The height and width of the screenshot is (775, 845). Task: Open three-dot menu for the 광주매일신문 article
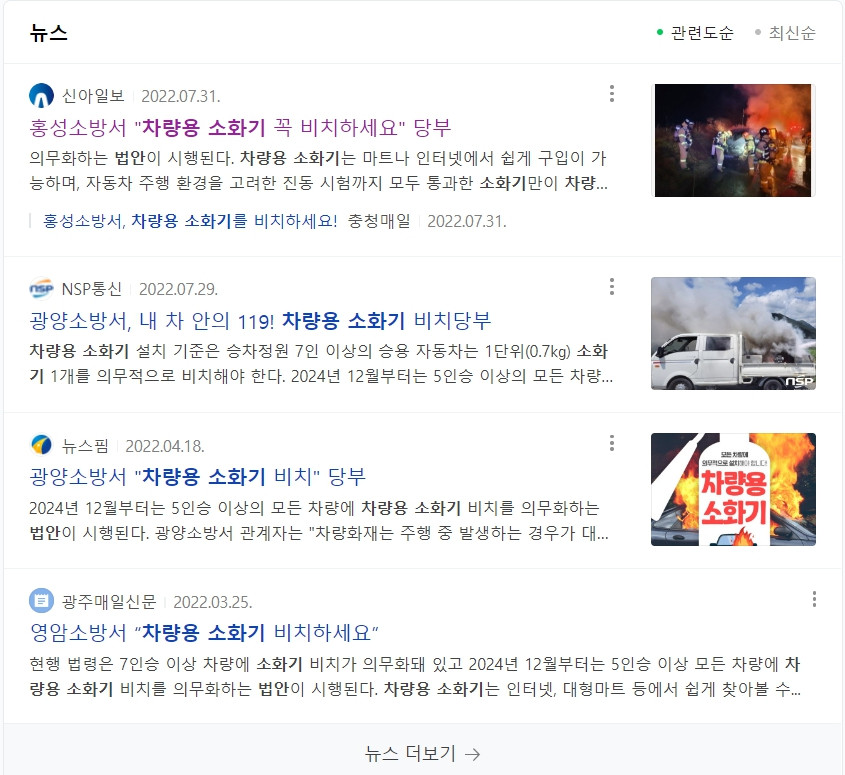[x=814, y=599]
